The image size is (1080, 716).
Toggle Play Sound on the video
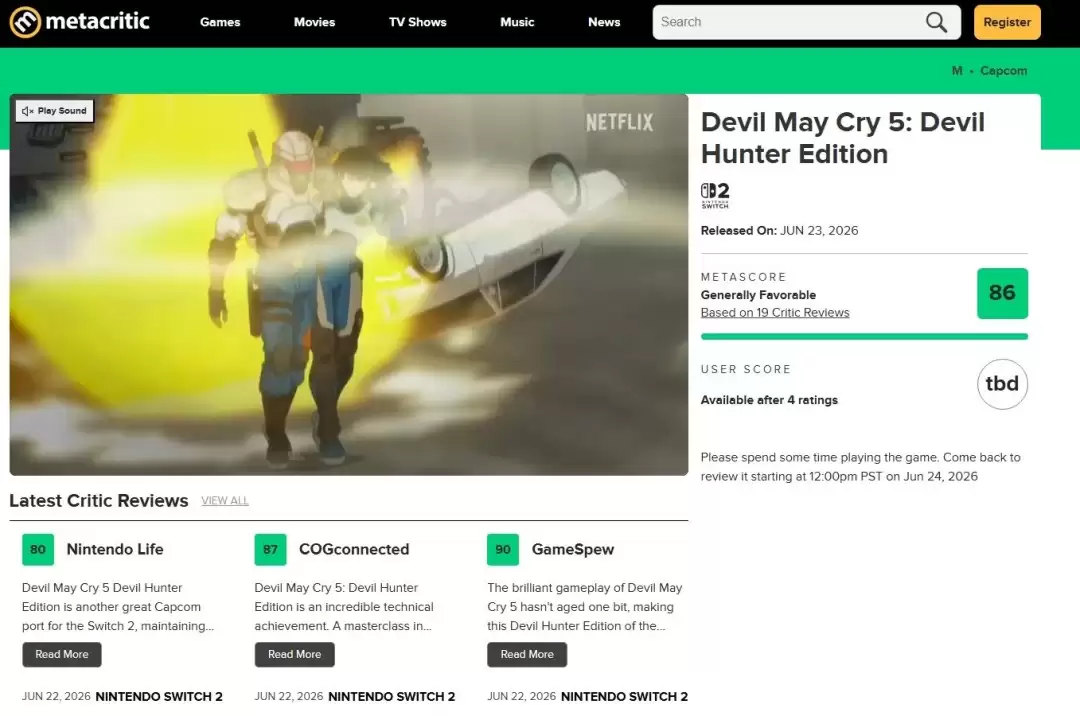[54, 111]
